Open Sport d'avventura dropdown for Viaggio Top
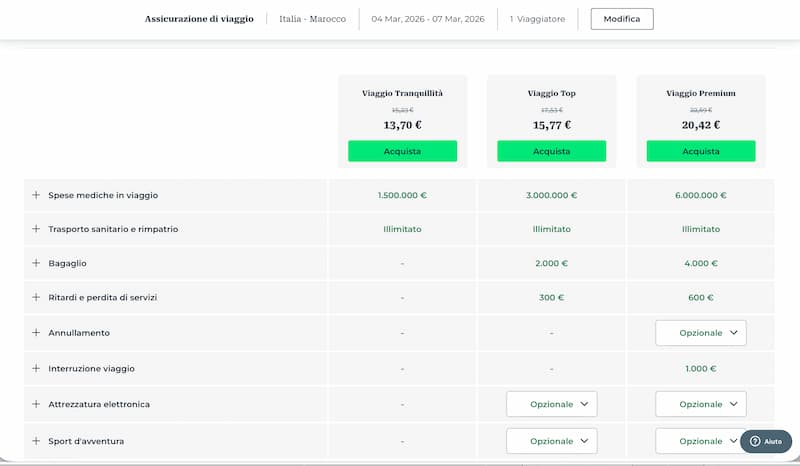This screenshot has height=466, width=800. tap(551, 441)
